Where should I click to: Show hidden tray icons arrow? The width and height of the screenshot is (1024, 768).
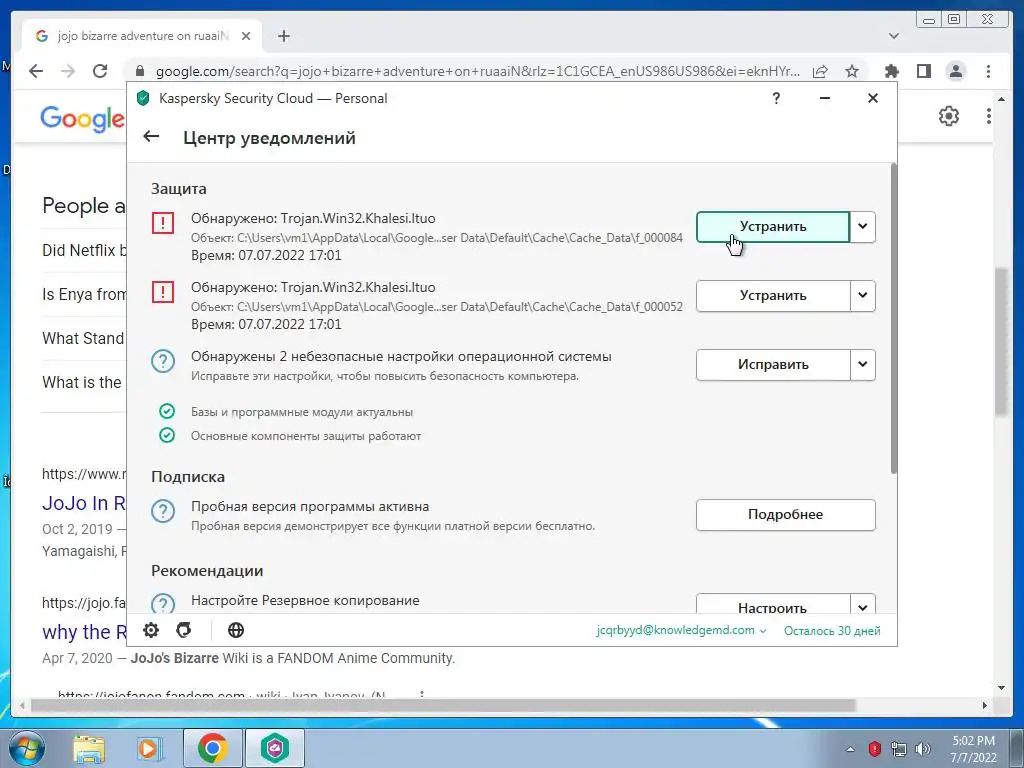[x=850, y=749]
